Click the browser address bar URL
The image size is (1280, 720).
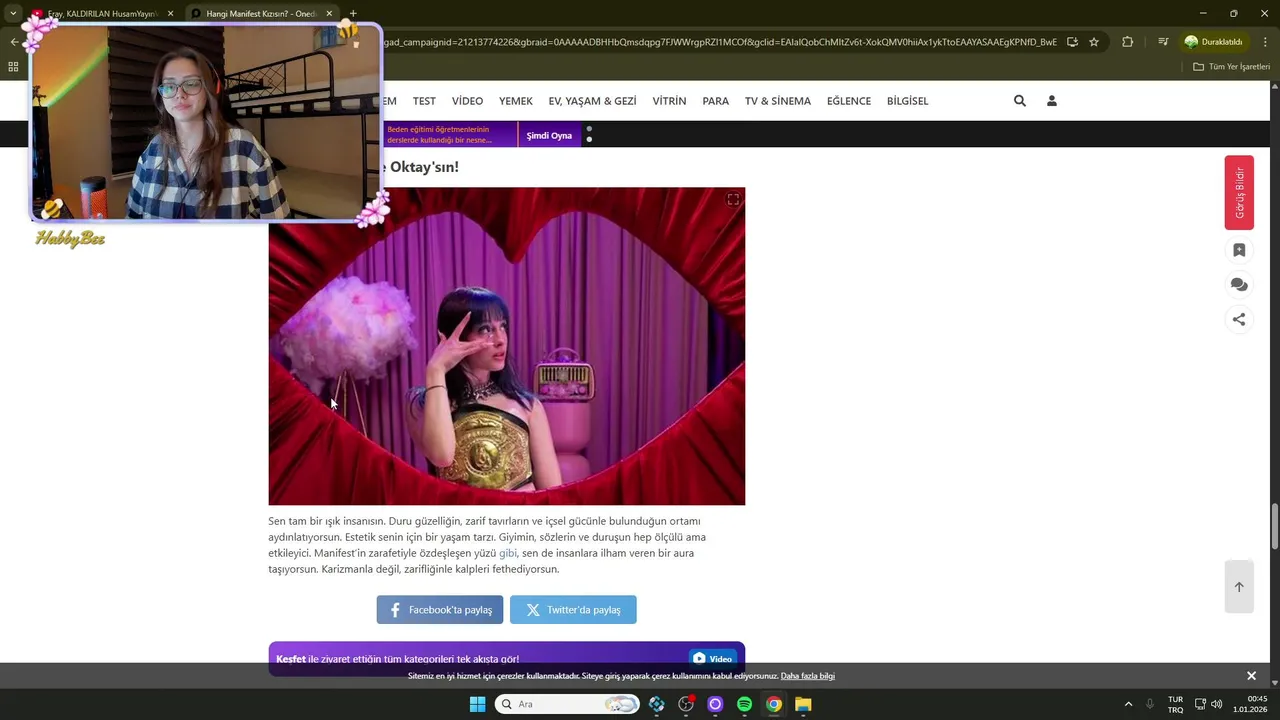click(720, 42)
